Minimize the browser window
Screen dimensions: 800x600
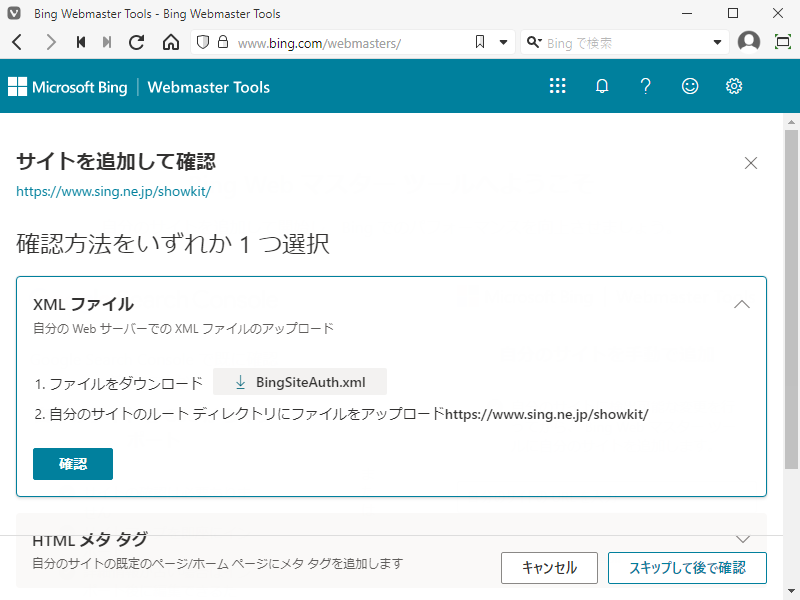(687, 13)
